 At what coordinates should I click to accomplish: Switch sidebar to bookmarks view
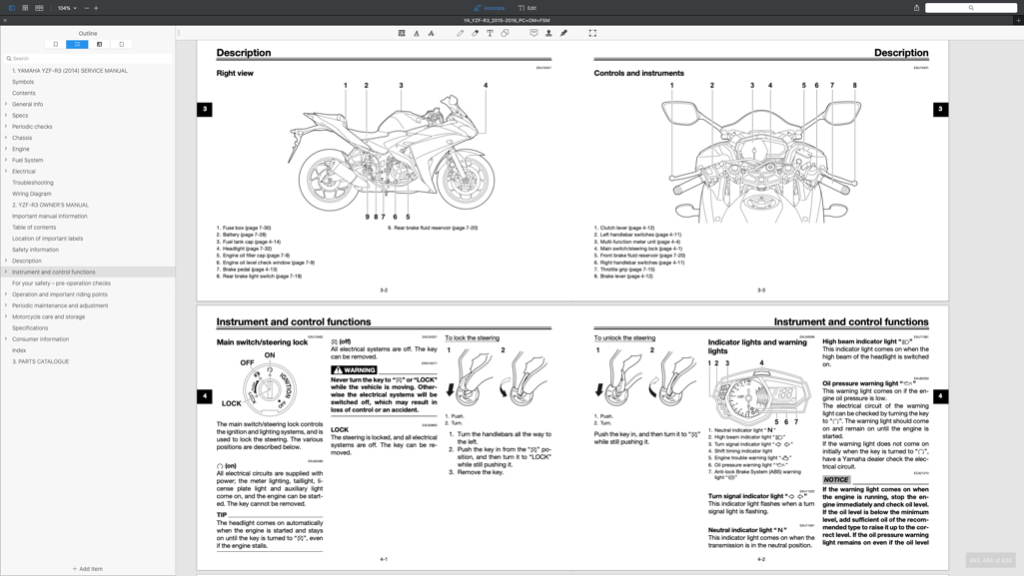[56, 44]
